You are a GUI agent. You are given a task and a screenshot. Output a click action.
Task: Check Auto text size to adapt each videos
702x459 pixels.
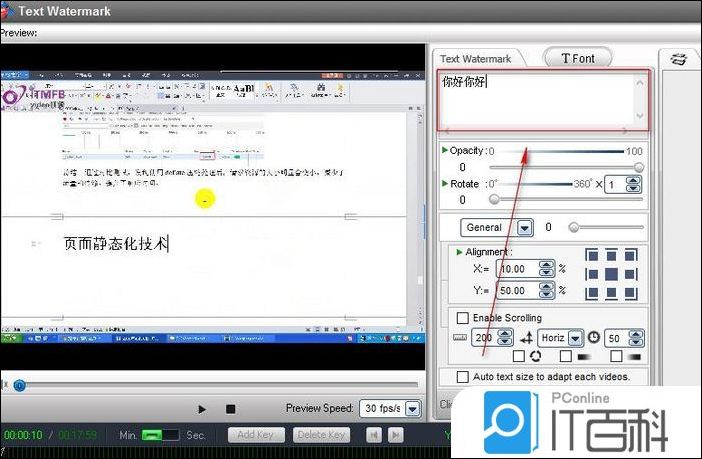point(462,377)
